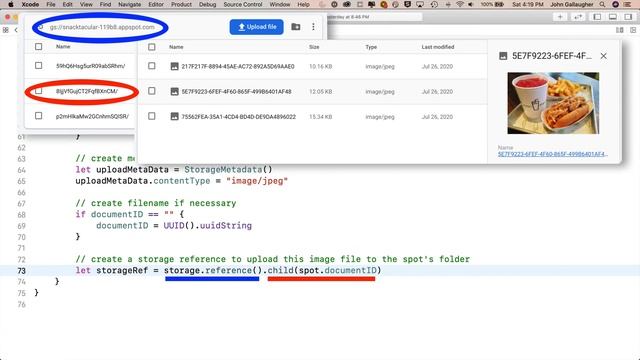Open Time Machine icon in menu bar
Viewport: 640px width, 360px height.
click(434, 4)
